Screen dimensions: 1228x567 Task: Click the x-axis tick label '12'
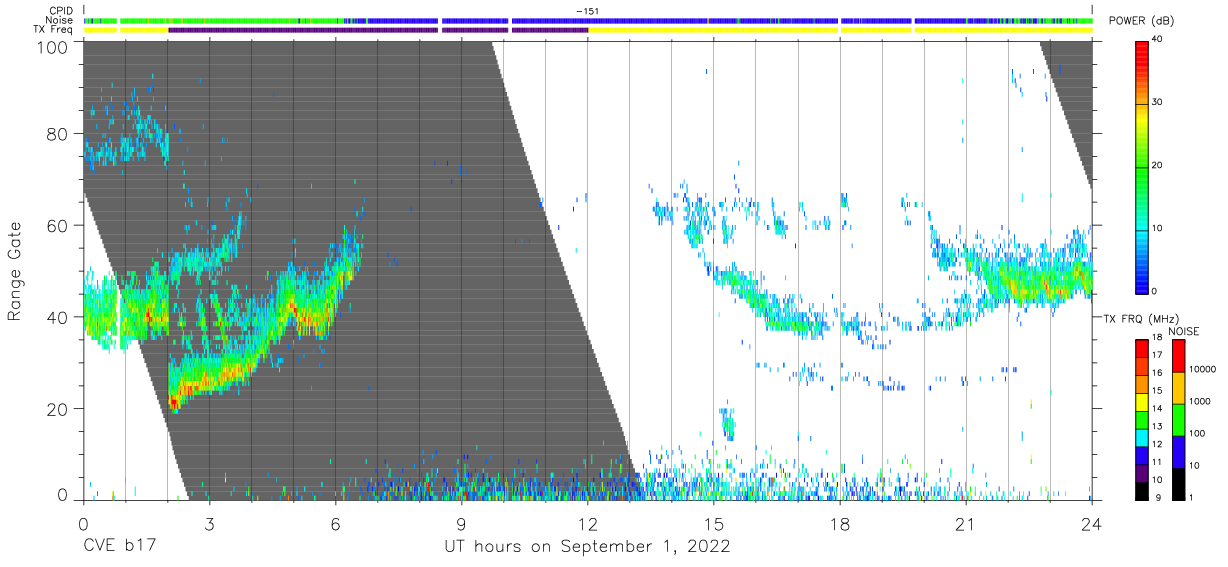(x=587, y=523)
